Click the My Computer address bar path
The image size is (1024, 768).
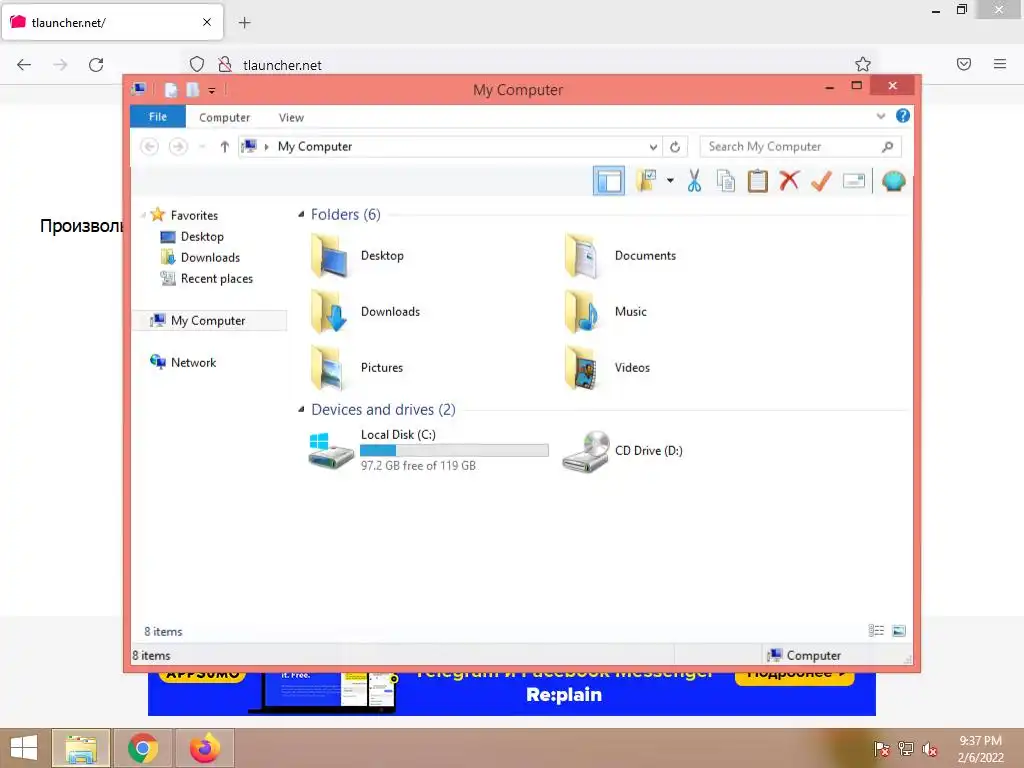[315, 146]
